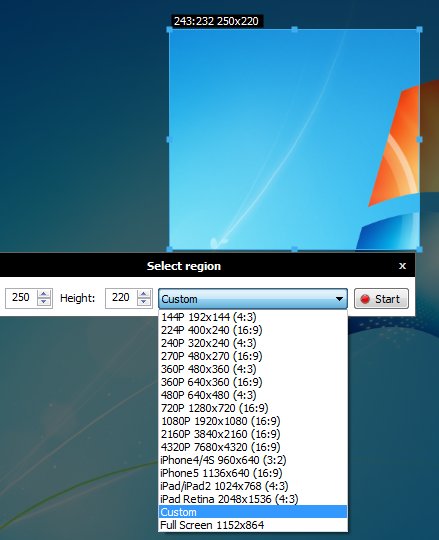Click the Height field showing 220
The height and width of the screenshot is (540, 439).
121,298
